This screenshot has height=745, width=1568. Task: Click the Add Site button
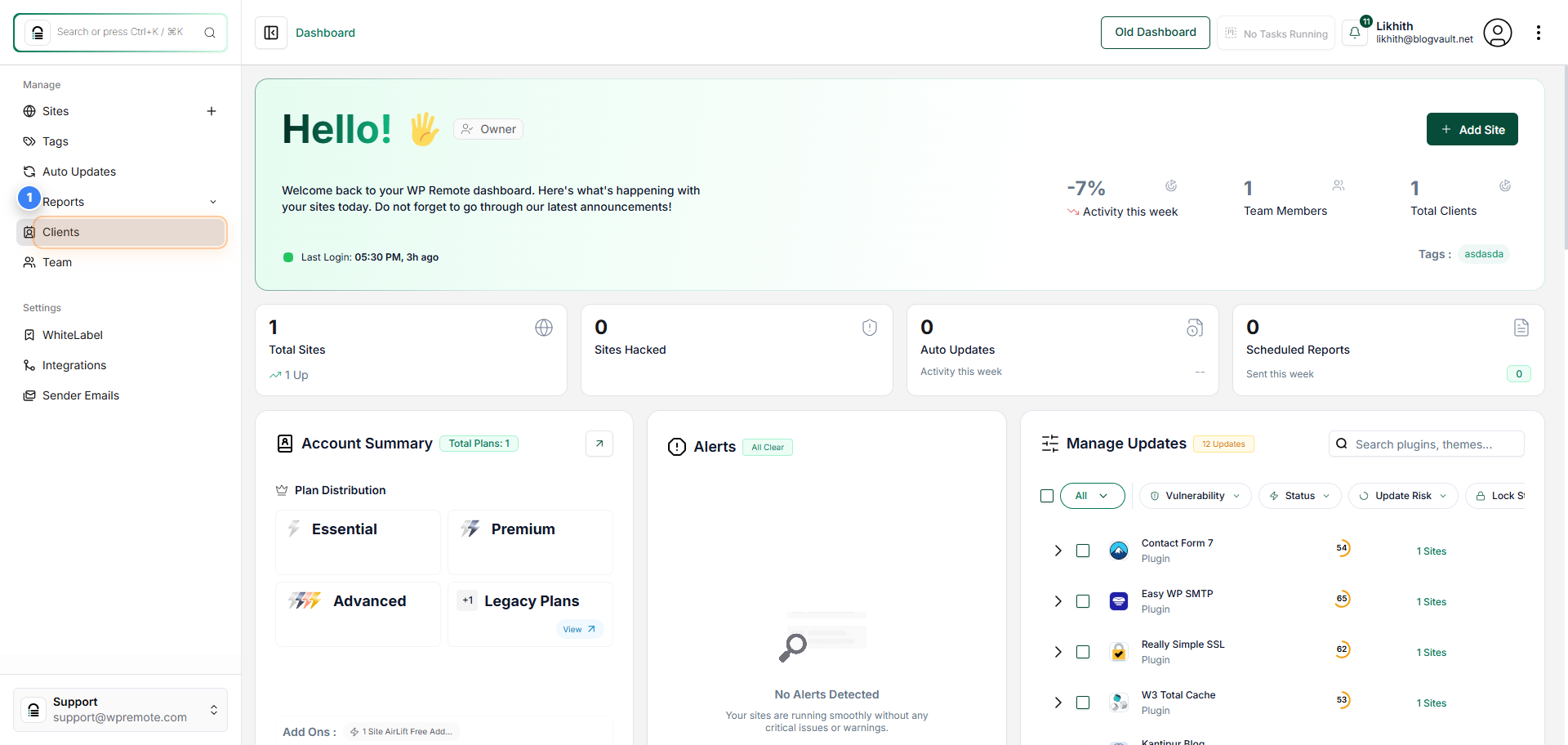pyautogui.click(x=1472, y=129)
